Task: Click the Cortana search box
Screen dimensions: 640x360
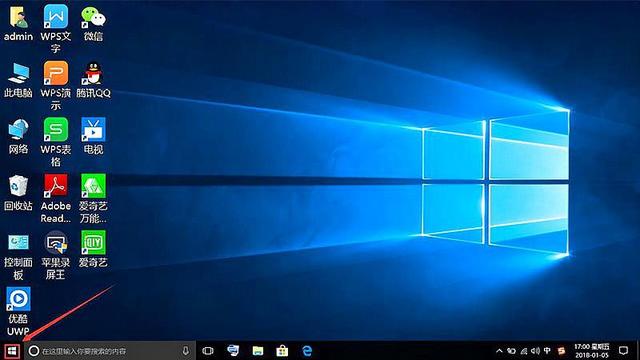Action: coord(110,351)
